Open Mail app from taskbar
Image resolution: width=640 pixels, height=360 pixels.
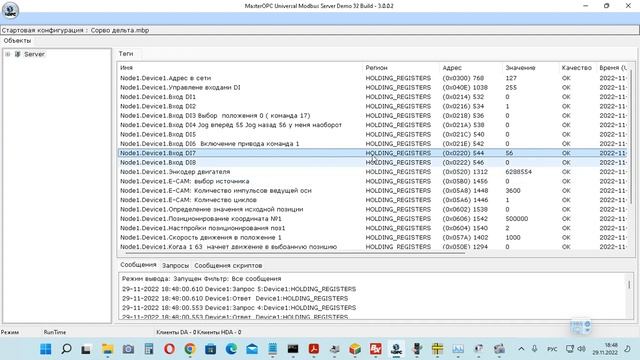pyautogui.click(x=252, y=349)
